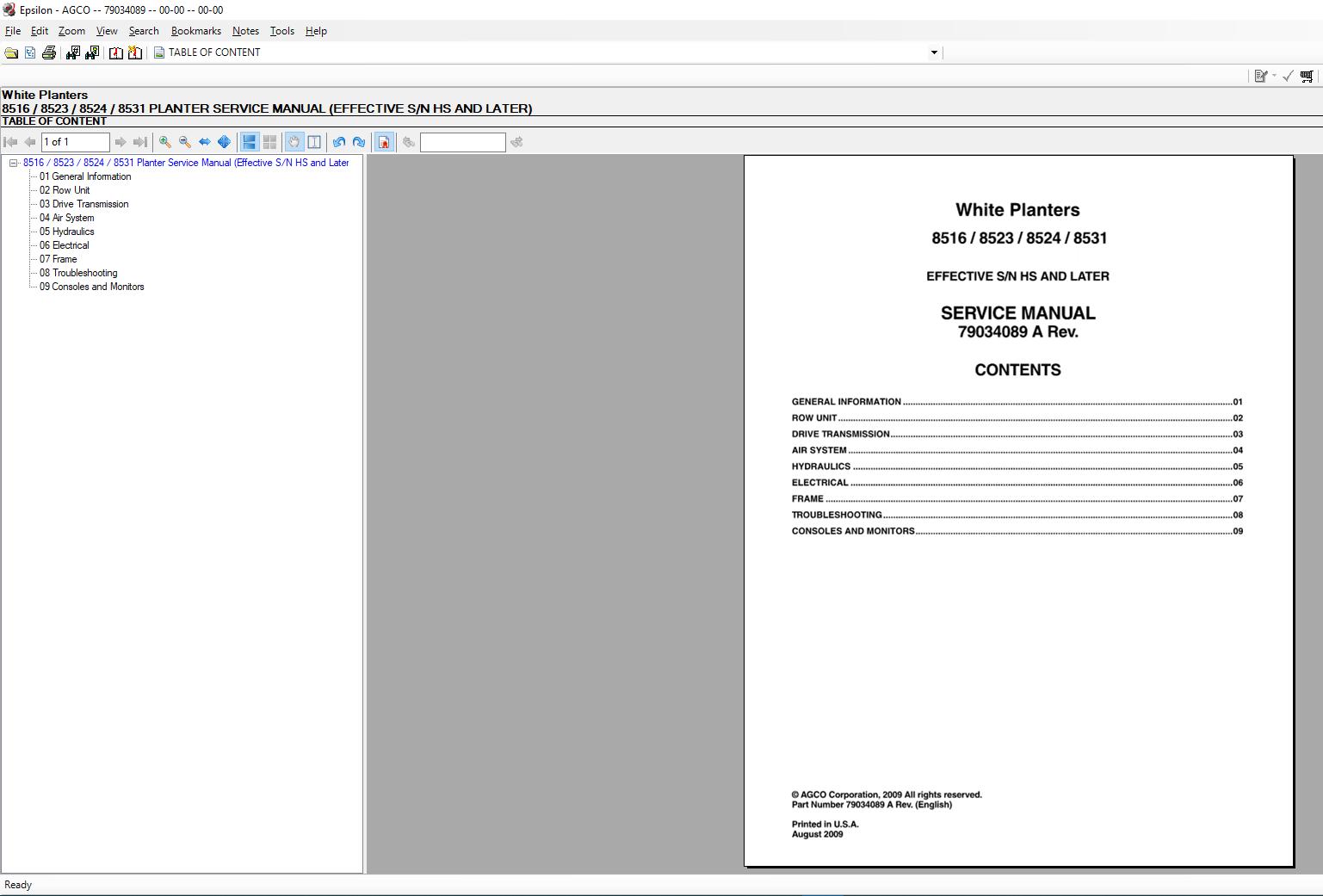Toggle the hand pan tool

pos(294,142)
